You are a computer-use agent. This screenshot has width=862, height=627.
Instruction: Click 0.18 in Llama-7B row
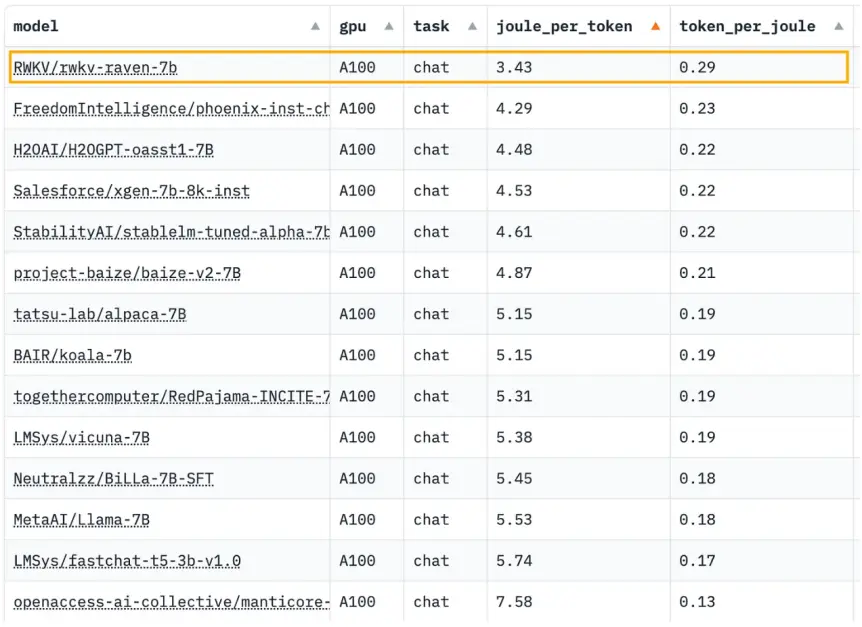[x=697, y=520]
